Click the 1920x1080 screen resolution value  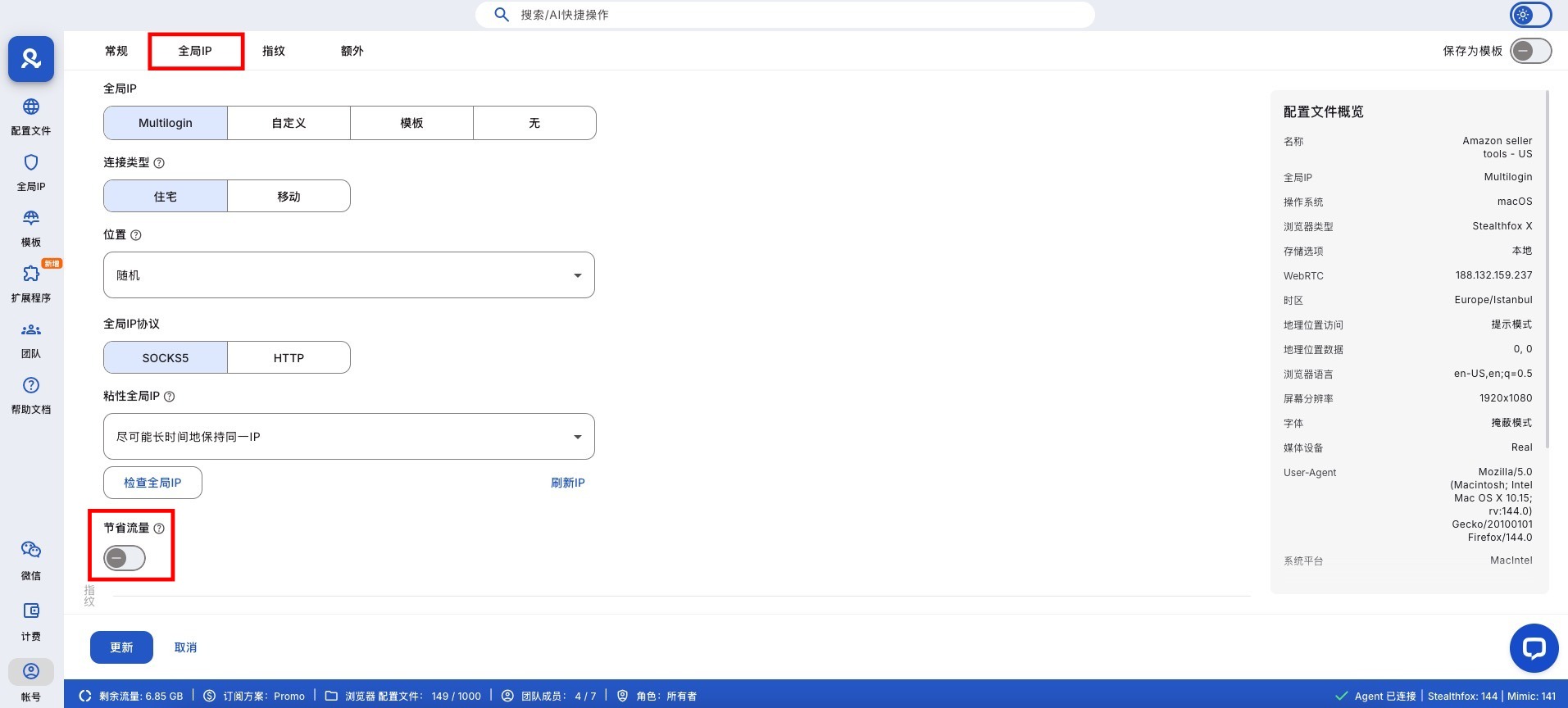coord(1506,398)
